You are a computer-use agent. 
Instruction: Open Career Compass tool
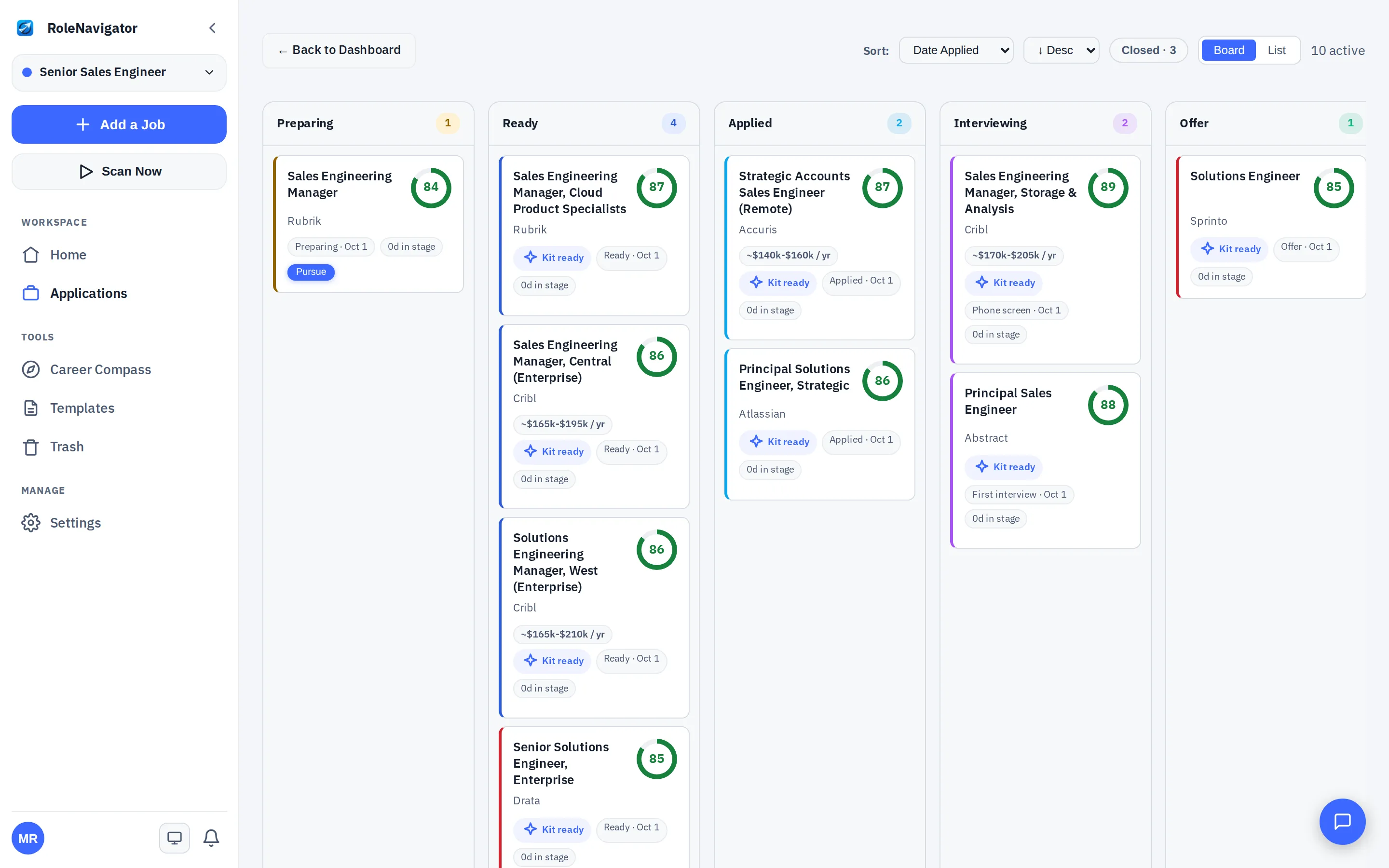point(119,370)
